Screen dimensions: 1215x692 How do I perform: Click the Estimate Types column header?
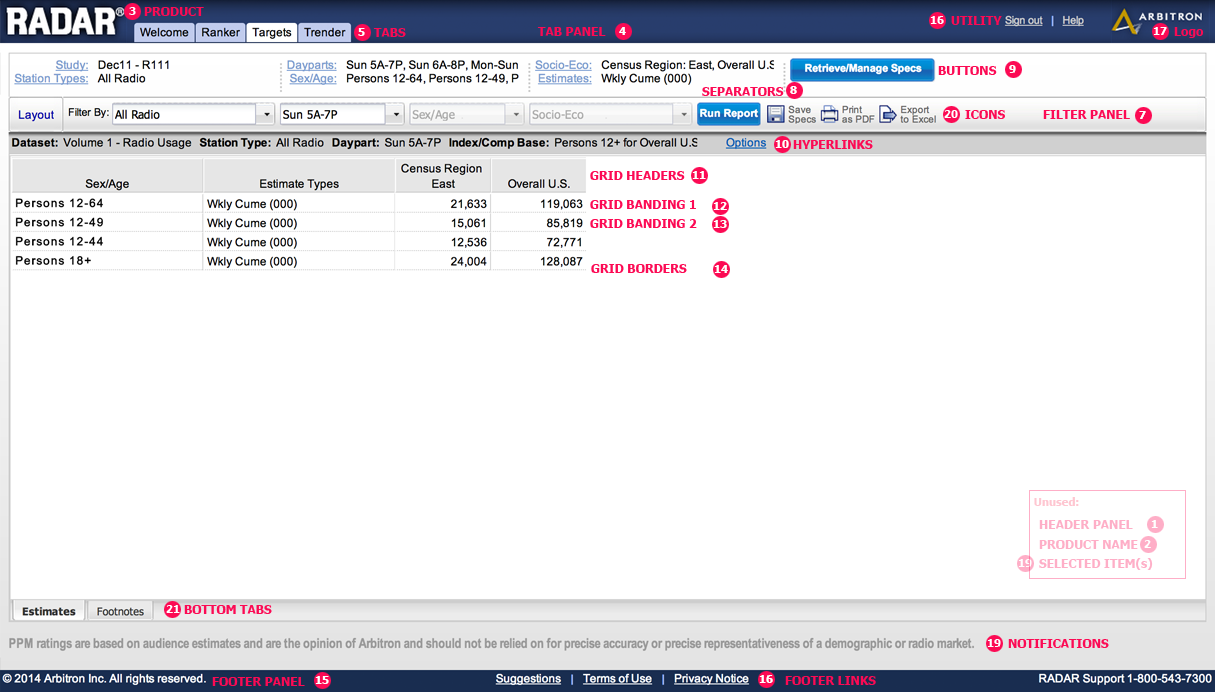click(x=299, y=176)
